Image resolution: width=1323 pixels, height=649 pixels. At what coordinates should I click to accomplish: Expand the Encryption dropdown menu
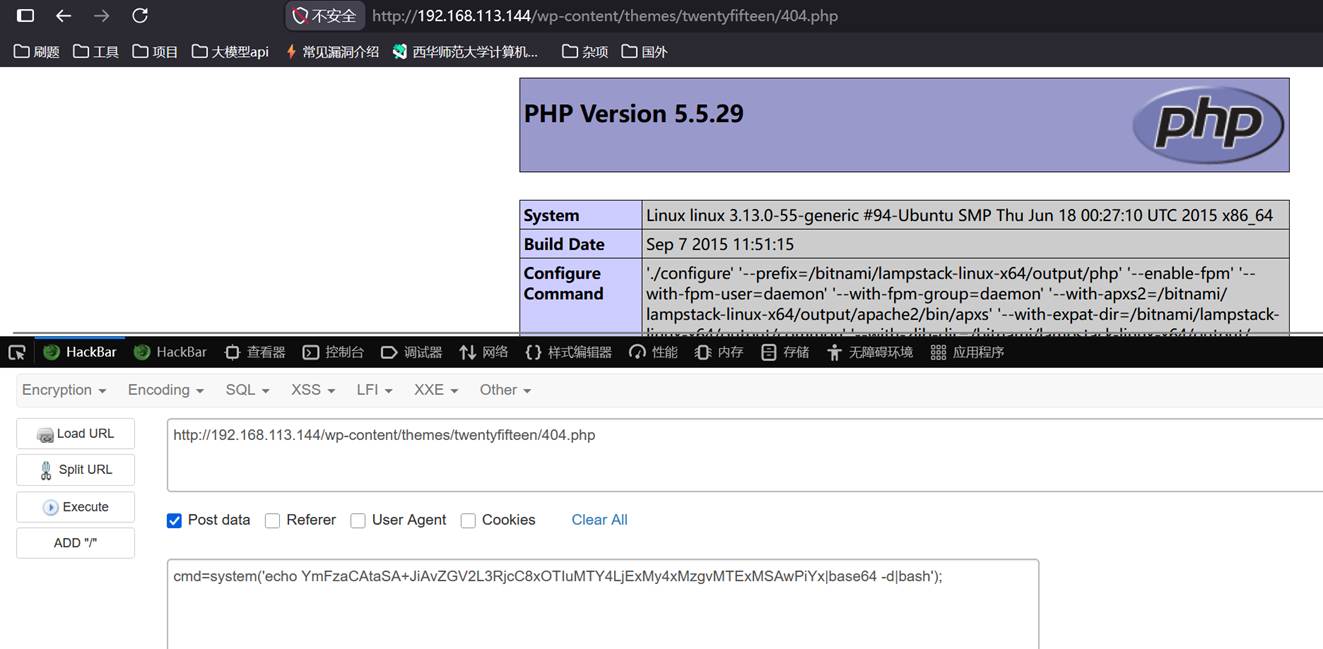(64, 390)
